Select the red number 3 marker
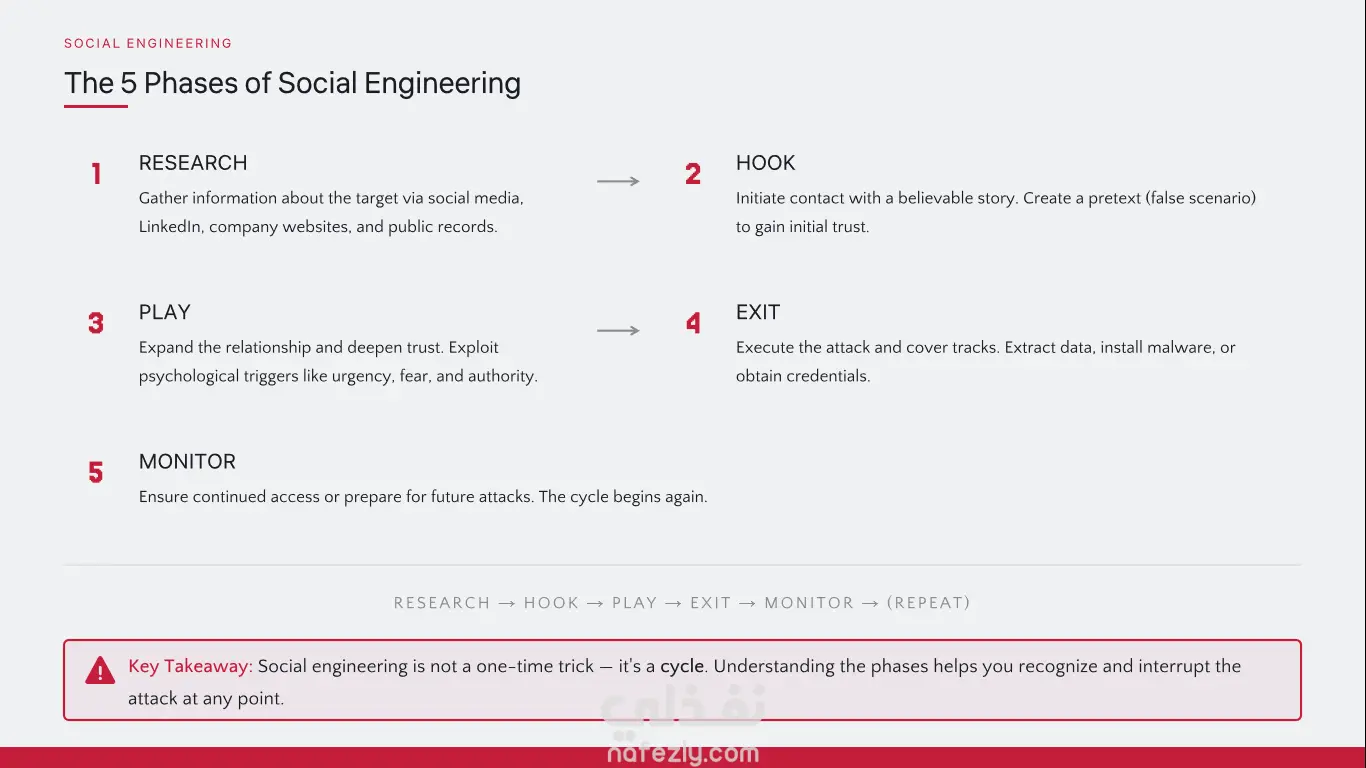Viewport: 1366px width, 768px height. 96,323
